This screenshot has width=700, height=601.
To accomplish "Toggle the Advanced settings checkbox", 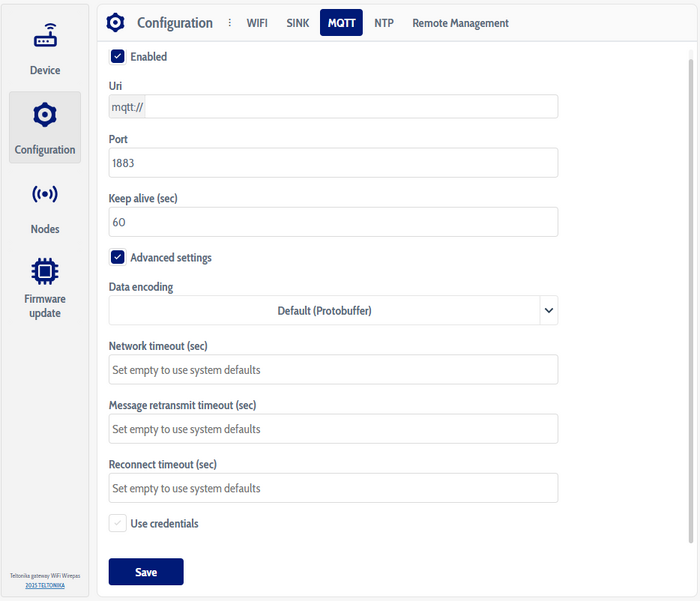I will tap(118, 258).
